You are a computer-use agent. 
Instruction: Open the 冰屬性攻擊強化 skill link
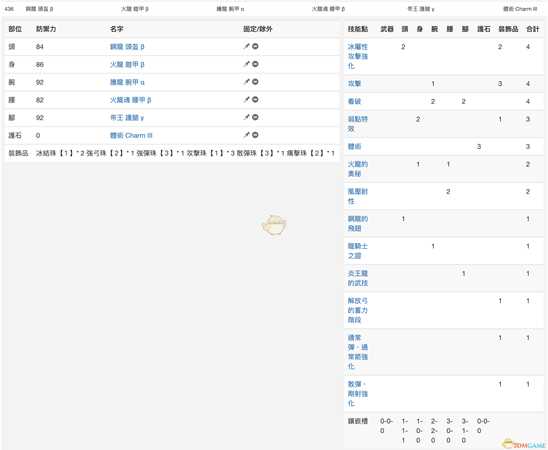point(358,56)
